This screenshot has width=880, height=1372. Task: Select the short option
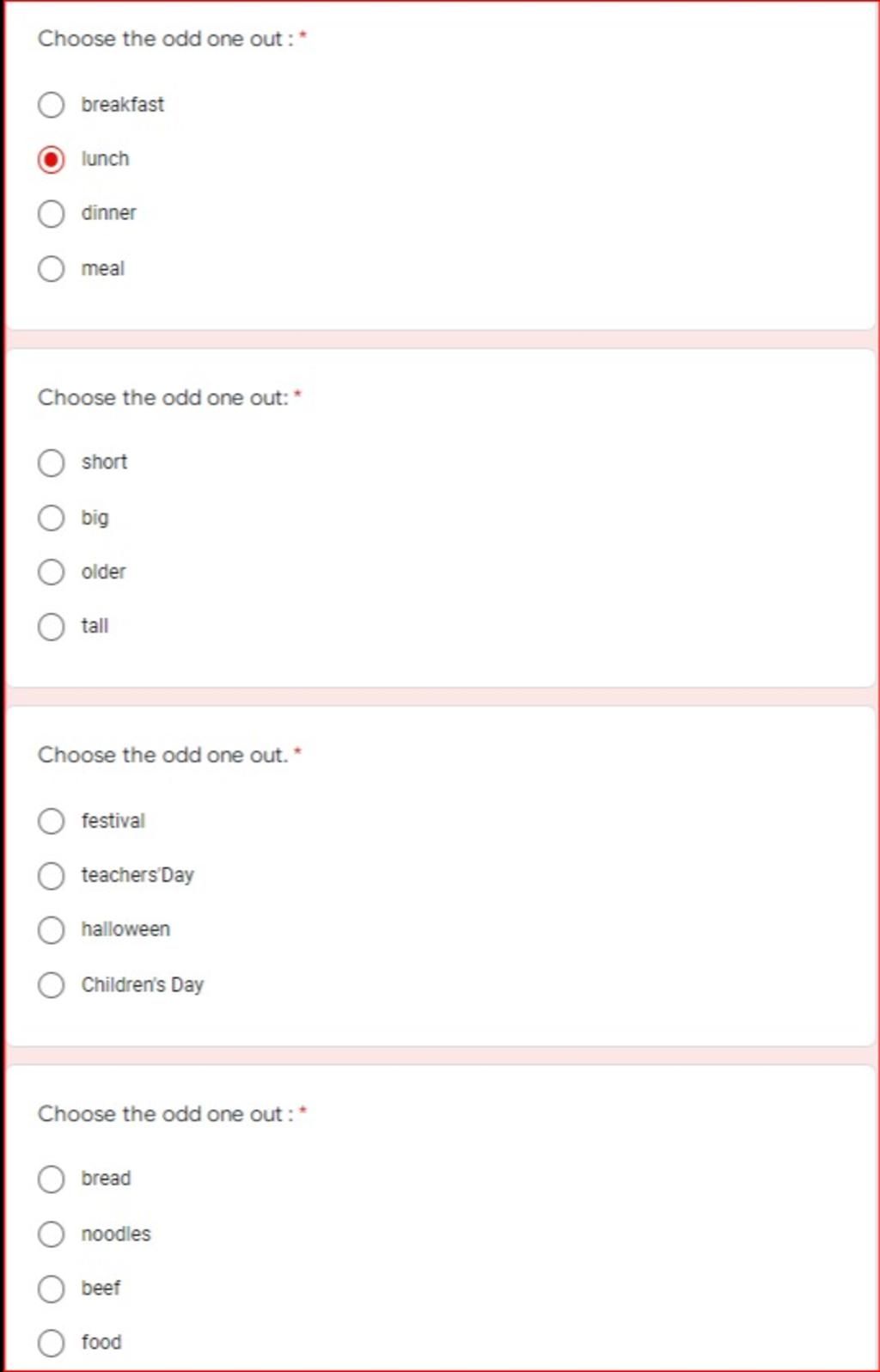[x=51, y=463]
